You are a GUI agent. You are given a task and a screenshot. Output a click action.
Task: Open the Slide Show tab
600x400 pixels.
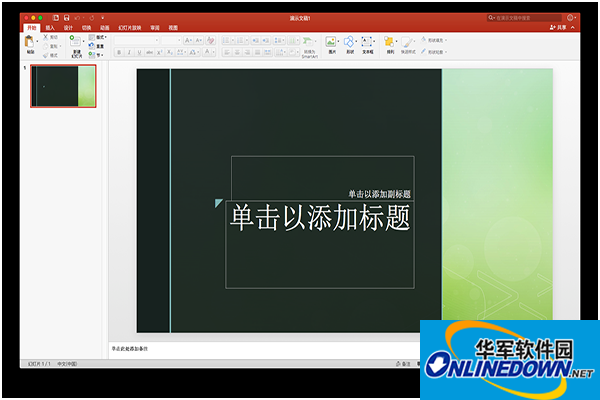click(130, 28)
